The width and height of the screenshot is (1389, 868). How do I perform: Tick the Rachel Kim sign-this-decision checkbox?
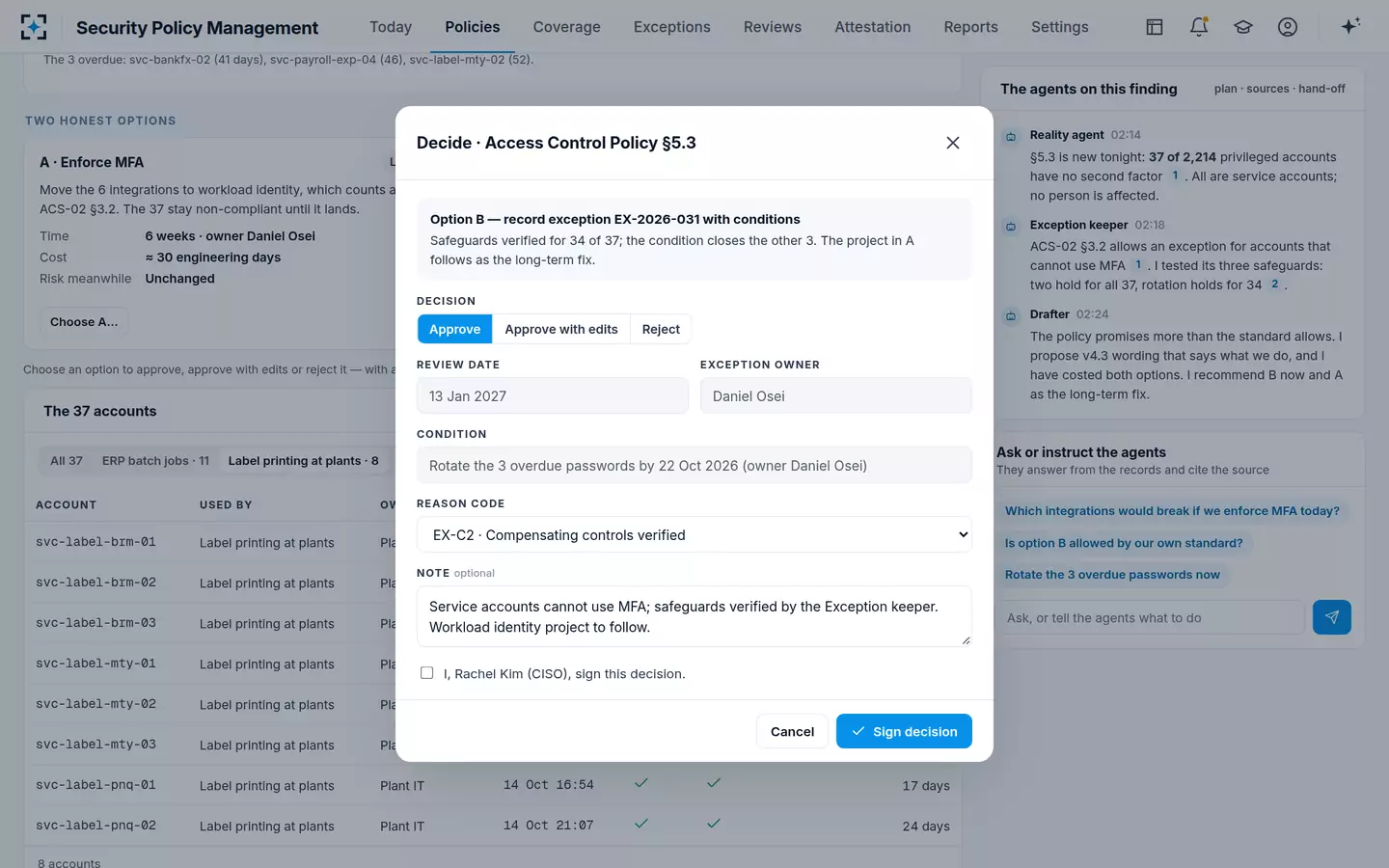click(x=426, y=673)
